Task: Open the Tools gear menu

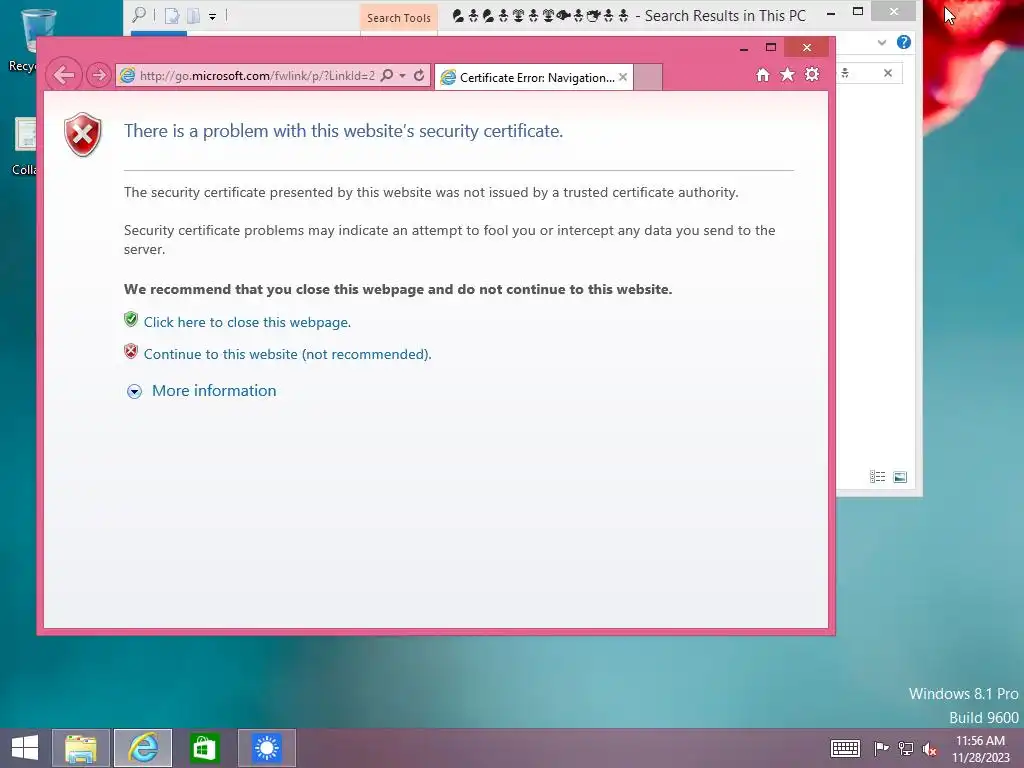Action: [812, 74]
